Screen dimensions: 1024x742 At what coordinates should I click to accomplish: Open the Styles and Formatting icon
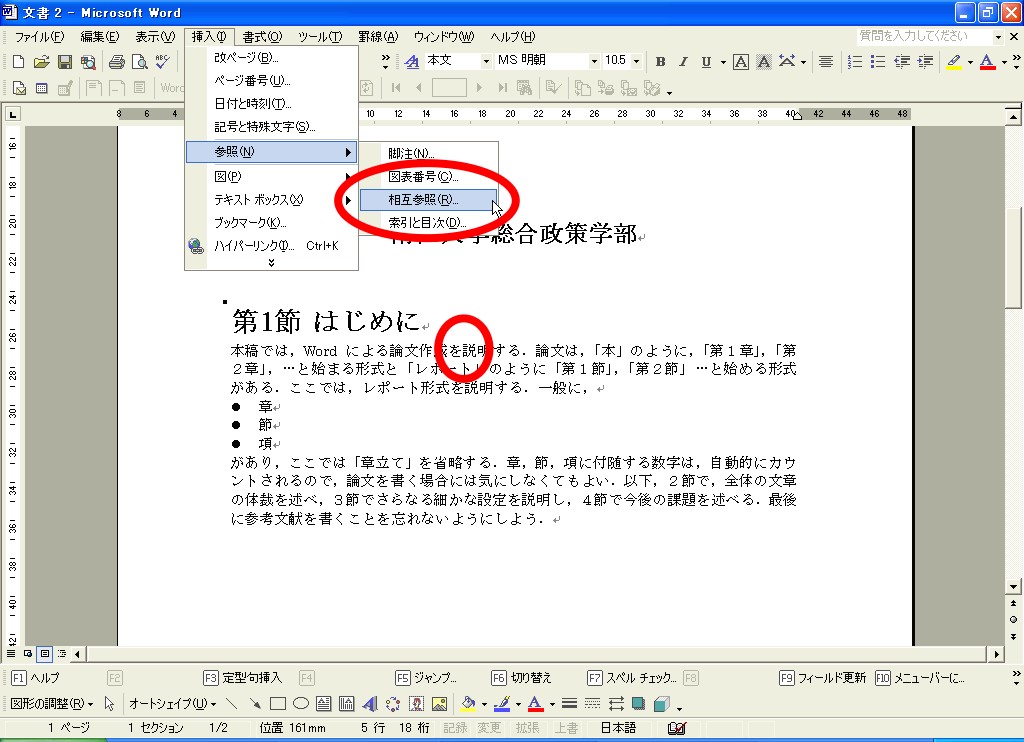(x=411, y=61)
